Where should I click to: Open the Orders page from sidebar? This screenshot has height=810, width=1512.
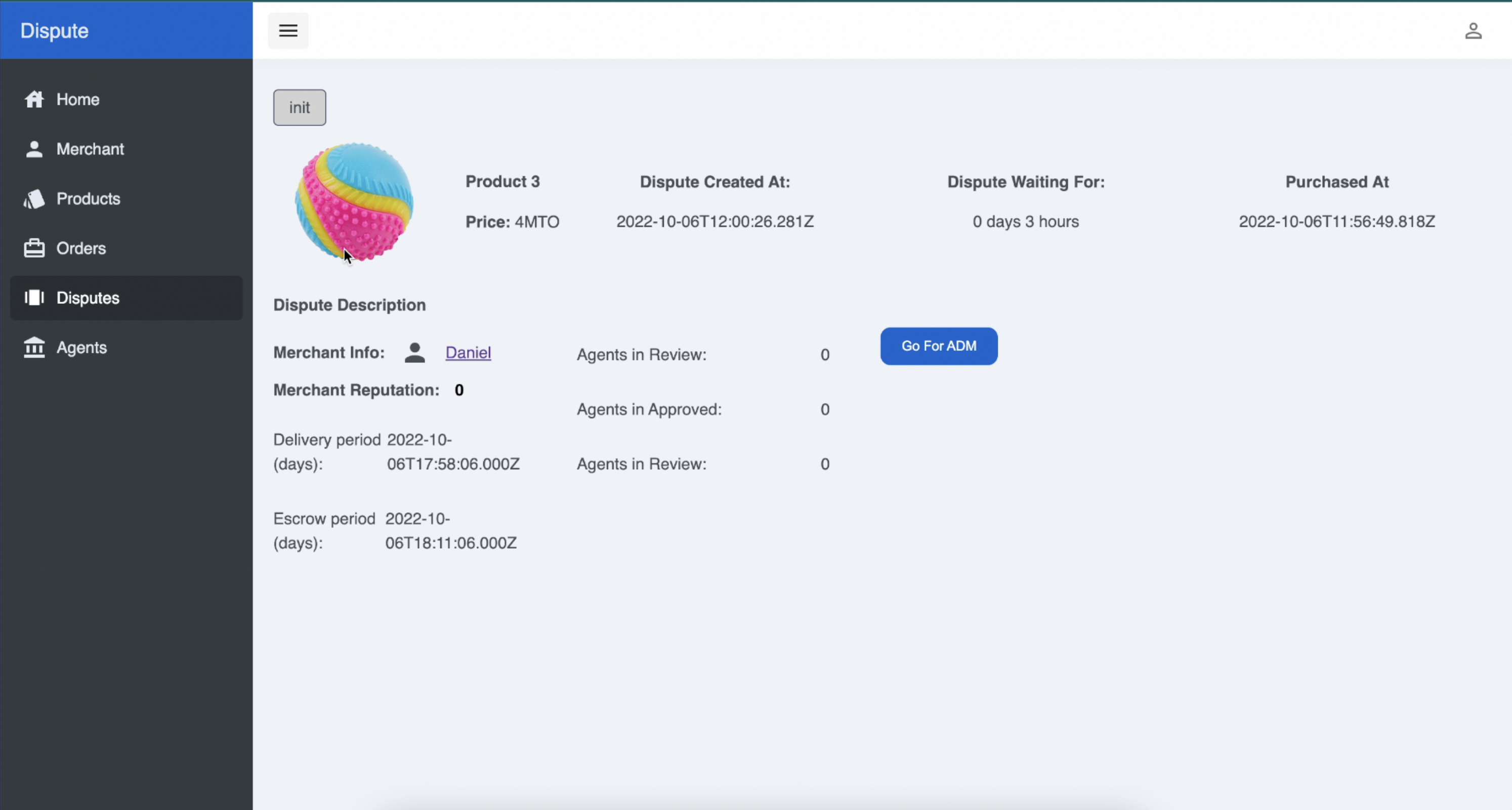pyautogui.click(x=81, y=249)
